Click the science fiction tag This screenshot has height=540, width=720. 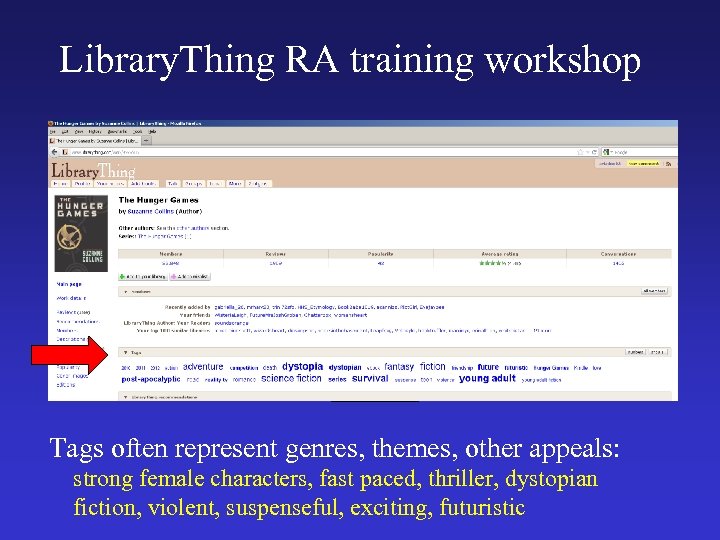[x=291, y=379]
